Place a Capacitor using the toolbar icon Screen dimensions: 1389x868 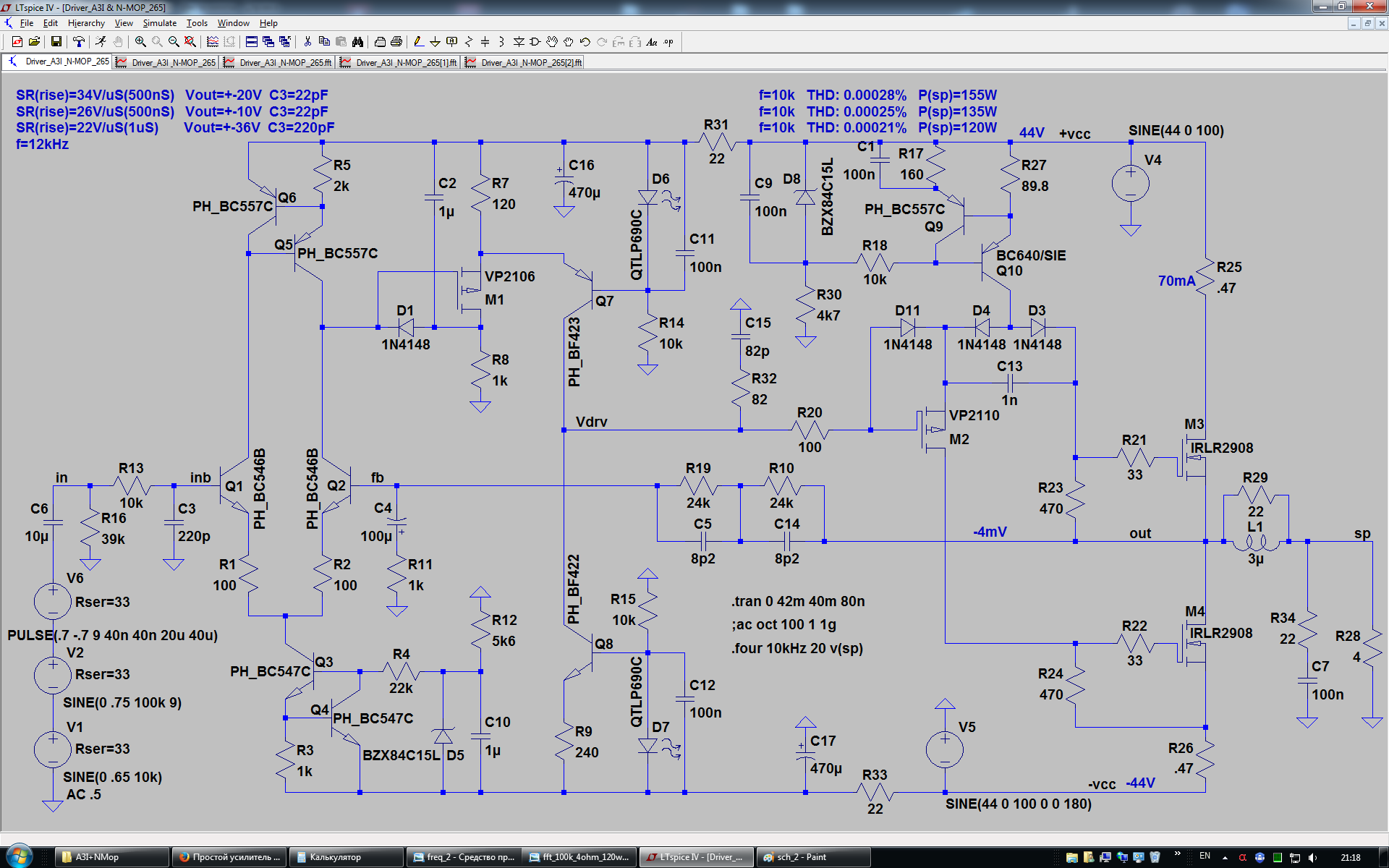(485, 42)
